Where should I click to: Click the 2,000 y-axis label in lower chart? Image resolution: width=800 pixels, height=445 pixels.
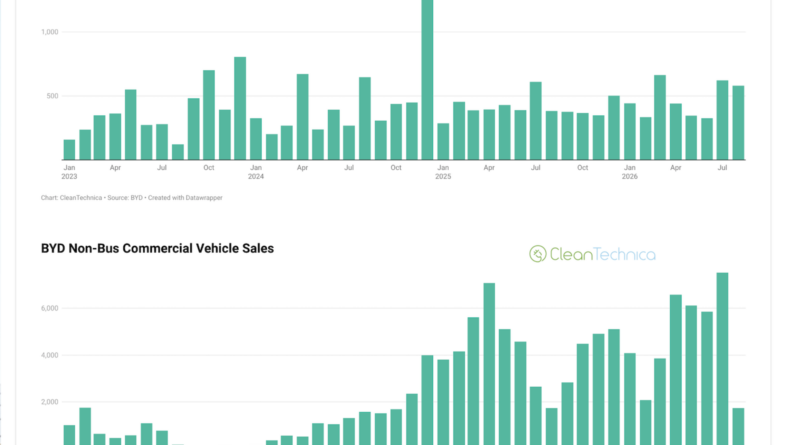49,402
